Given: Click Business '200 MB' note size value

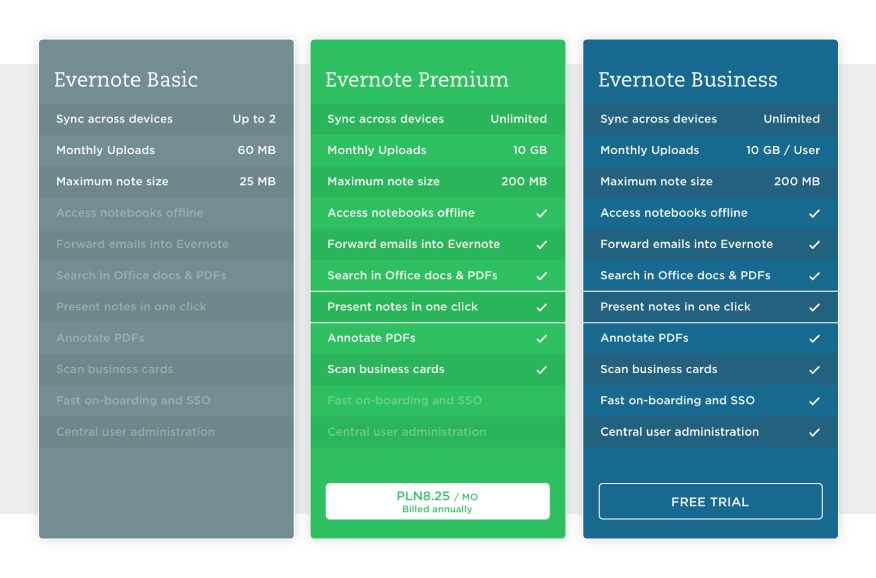Looking at the screenshot, I should click(x=797, y=181).
